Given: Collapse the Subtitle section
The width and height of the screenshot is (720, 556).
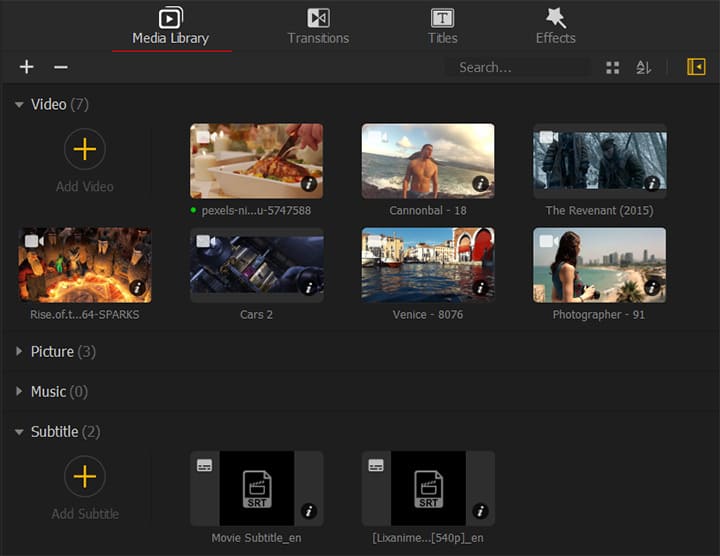Looking at the screenshot, I should point(19,432).
